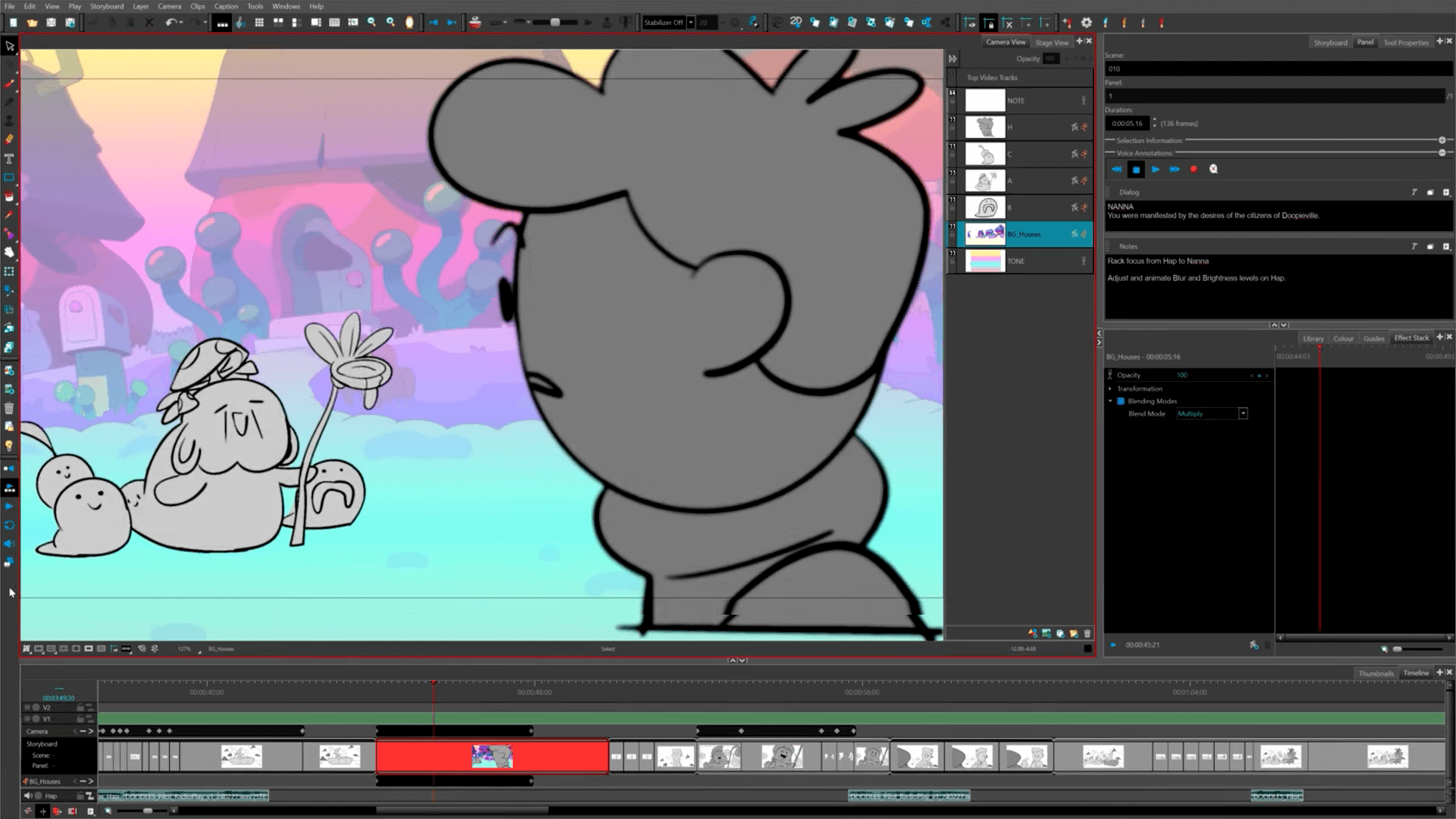1456x819 pixels.
Task: Open the Stabilizer Off dropdown
Action: pyautogui.click(x=691, y=23)
